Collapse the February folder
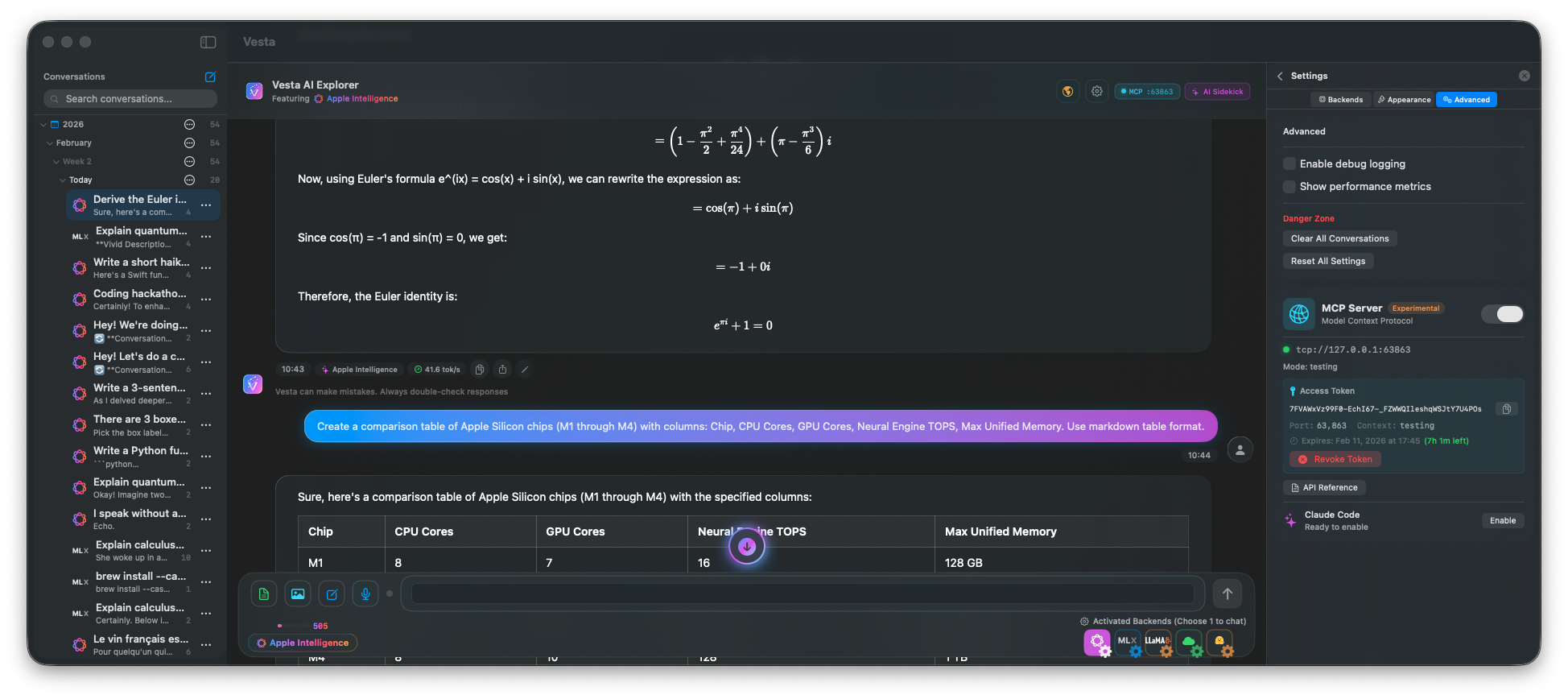Viewport: 1568px width, 699px height. tap(50, 143)
